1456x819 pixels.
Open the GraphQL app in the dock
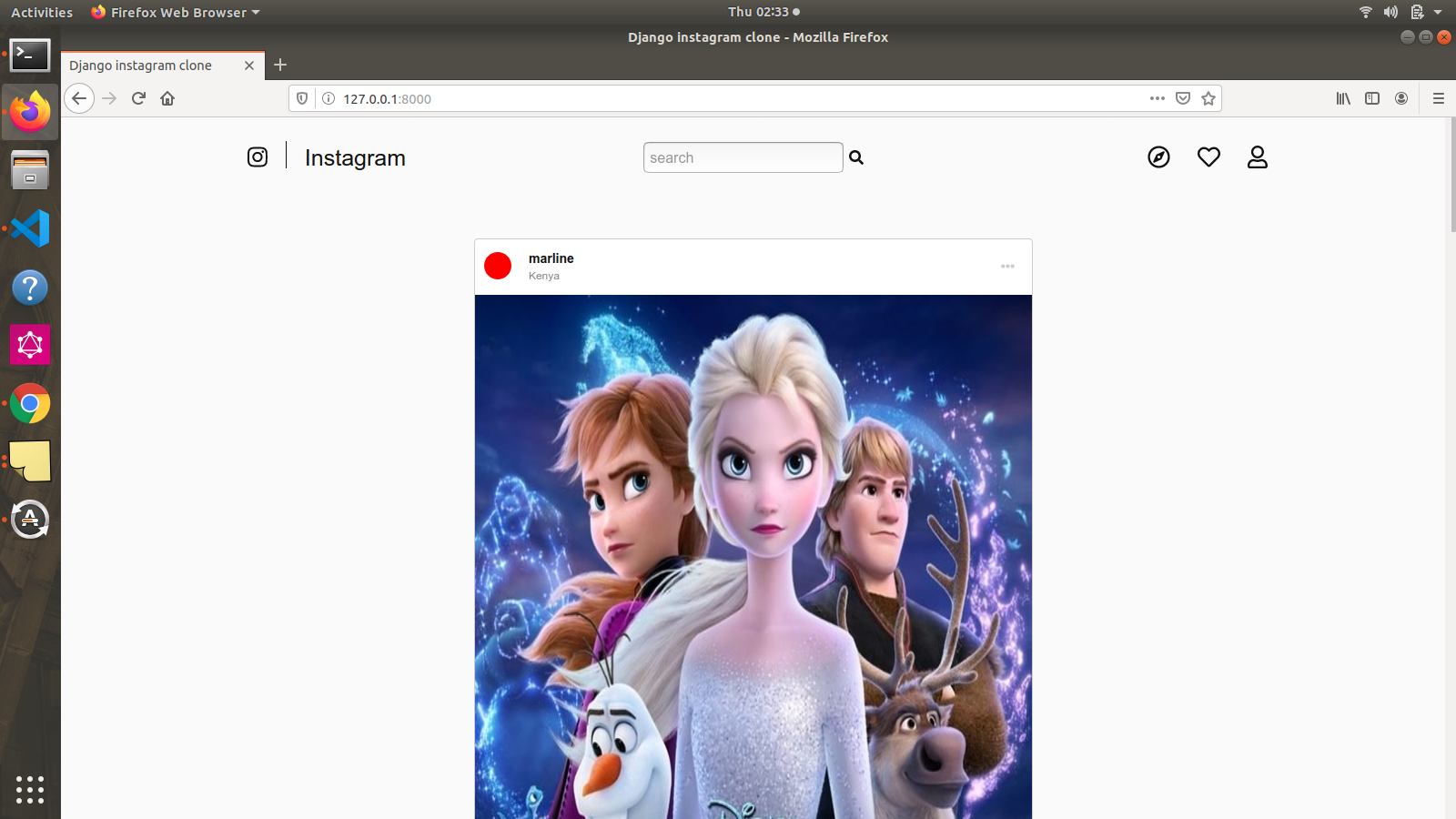[x=30, y=345]
